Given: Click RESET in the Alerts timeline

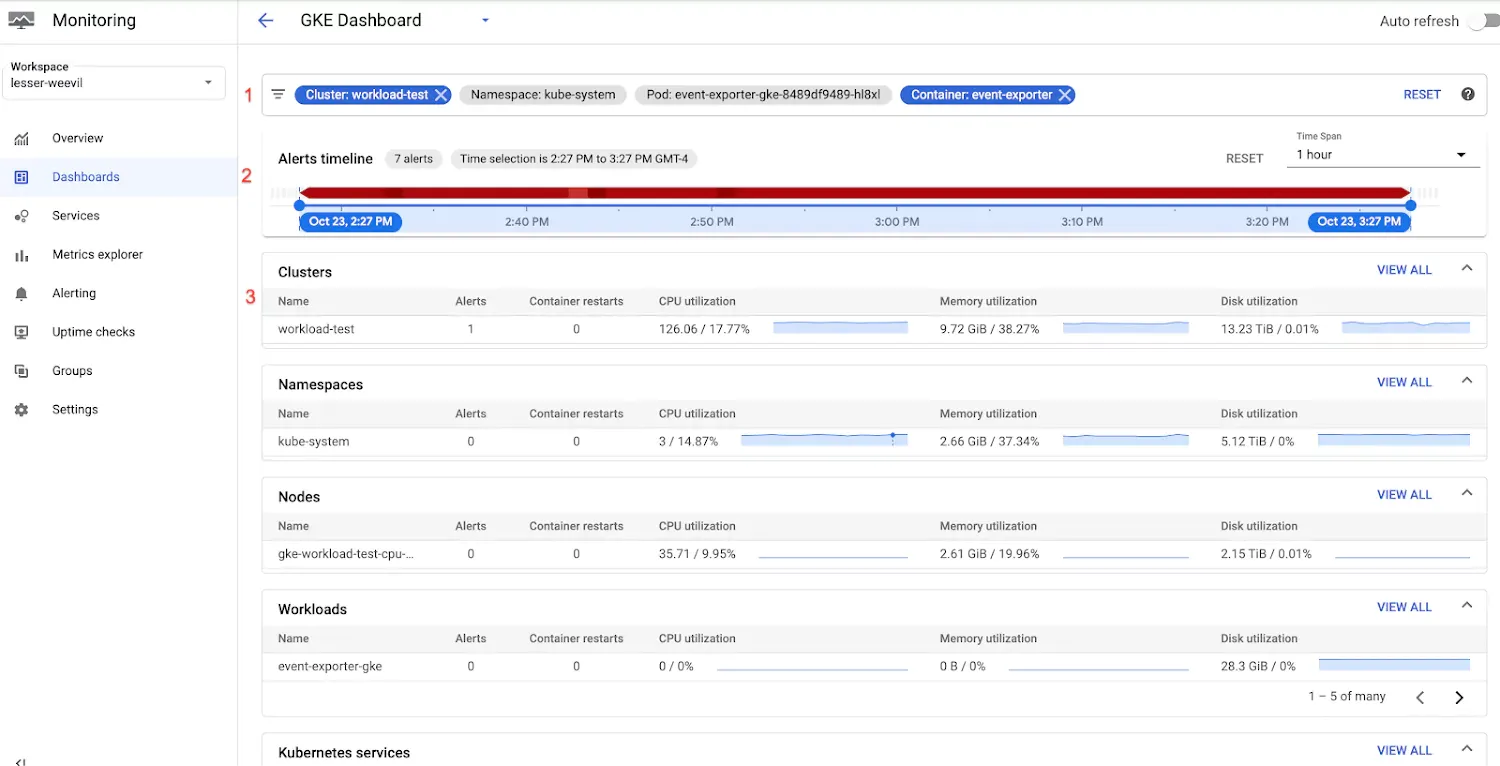Looking at the screenshot, I should (1245, 159).
